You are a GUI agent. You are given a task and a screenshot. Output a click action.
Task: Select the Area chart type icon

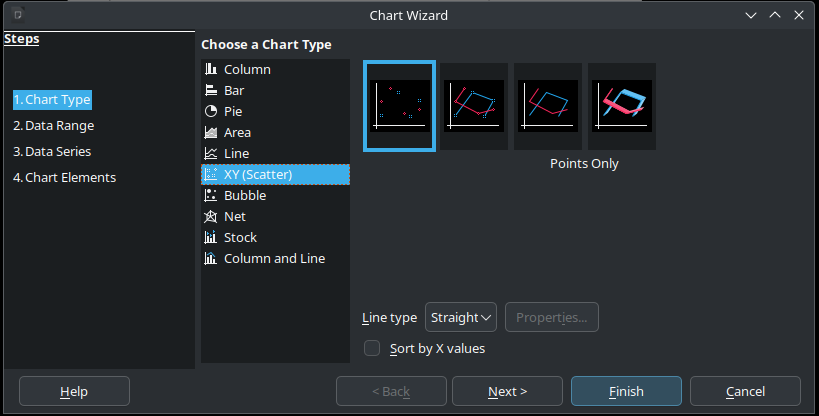point(211,132)
